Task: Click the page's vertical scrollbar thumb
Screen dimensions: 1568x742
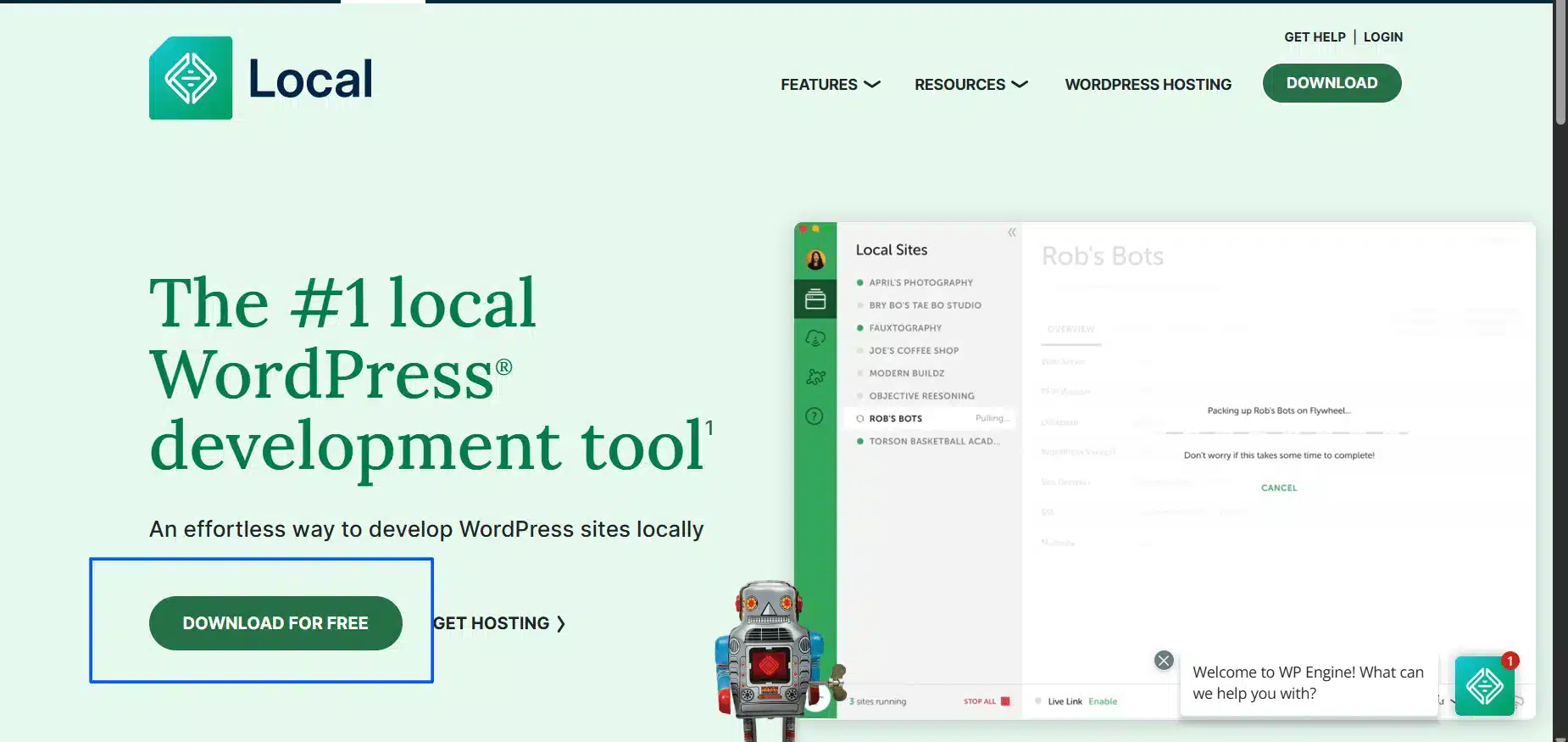Action: (x=1560, y=64)
